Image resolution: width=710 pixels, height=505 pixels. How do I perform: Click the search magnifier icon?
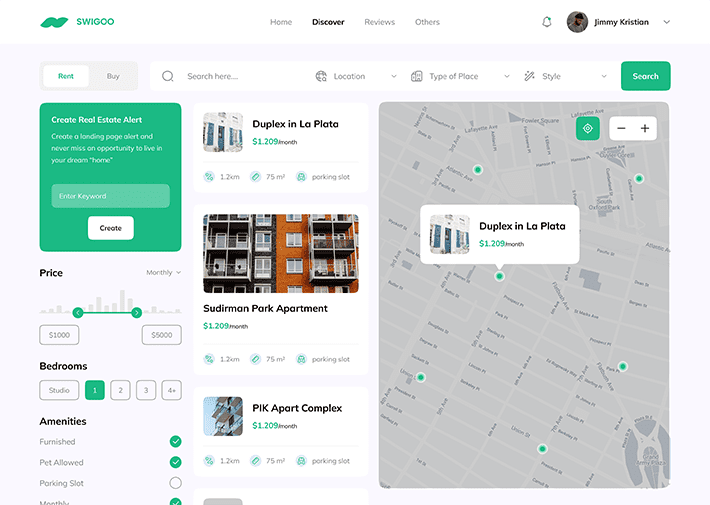pos(168,76)
